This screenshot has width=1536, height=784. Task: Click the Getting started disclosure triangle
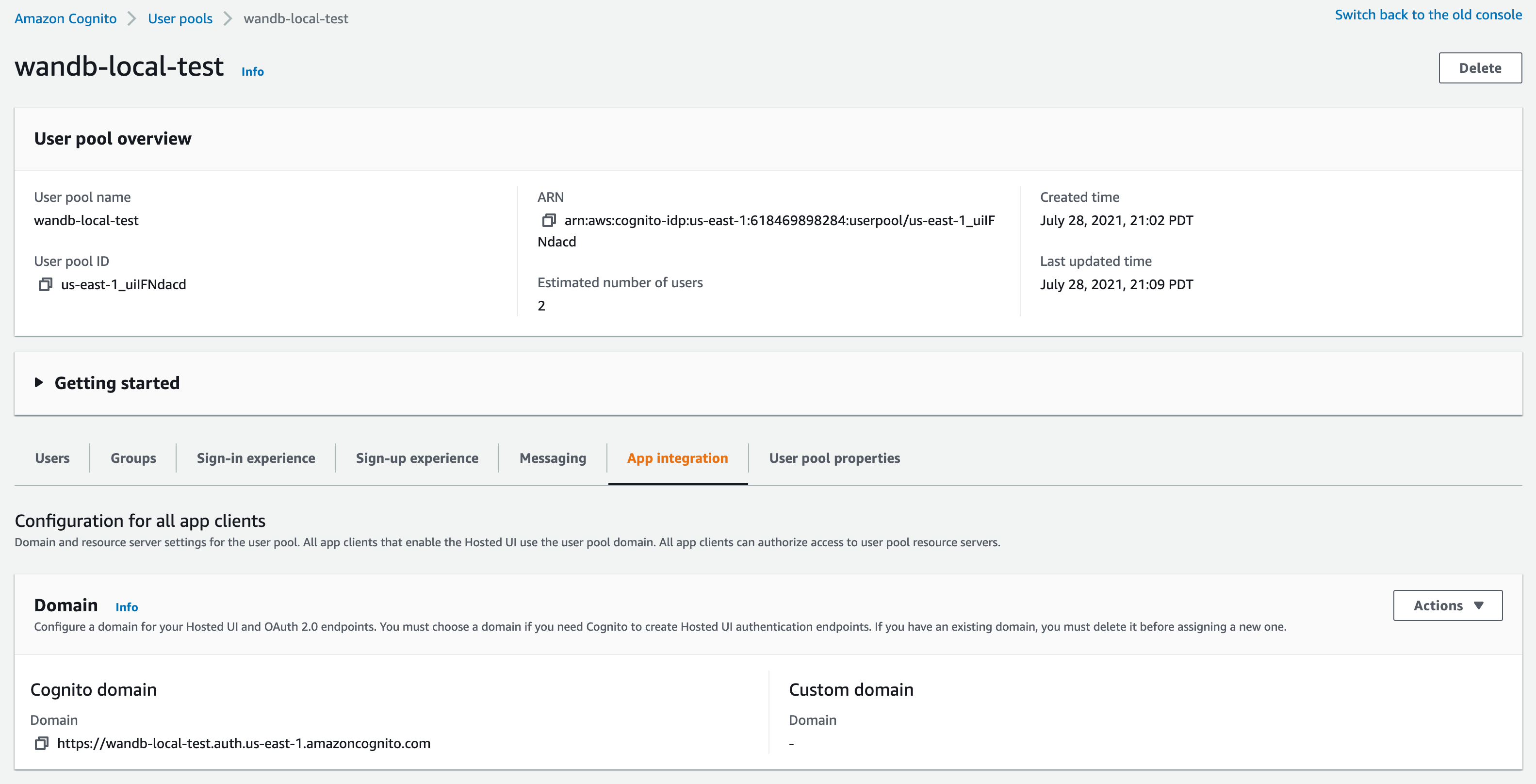click(x=37, y=383)
